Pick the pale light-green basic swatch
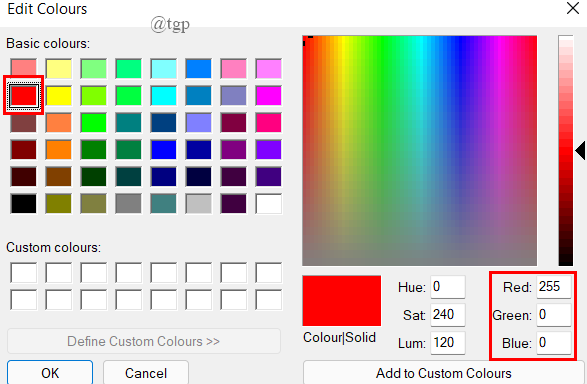This screenshot has width=587, height=384. pos(94,68)
